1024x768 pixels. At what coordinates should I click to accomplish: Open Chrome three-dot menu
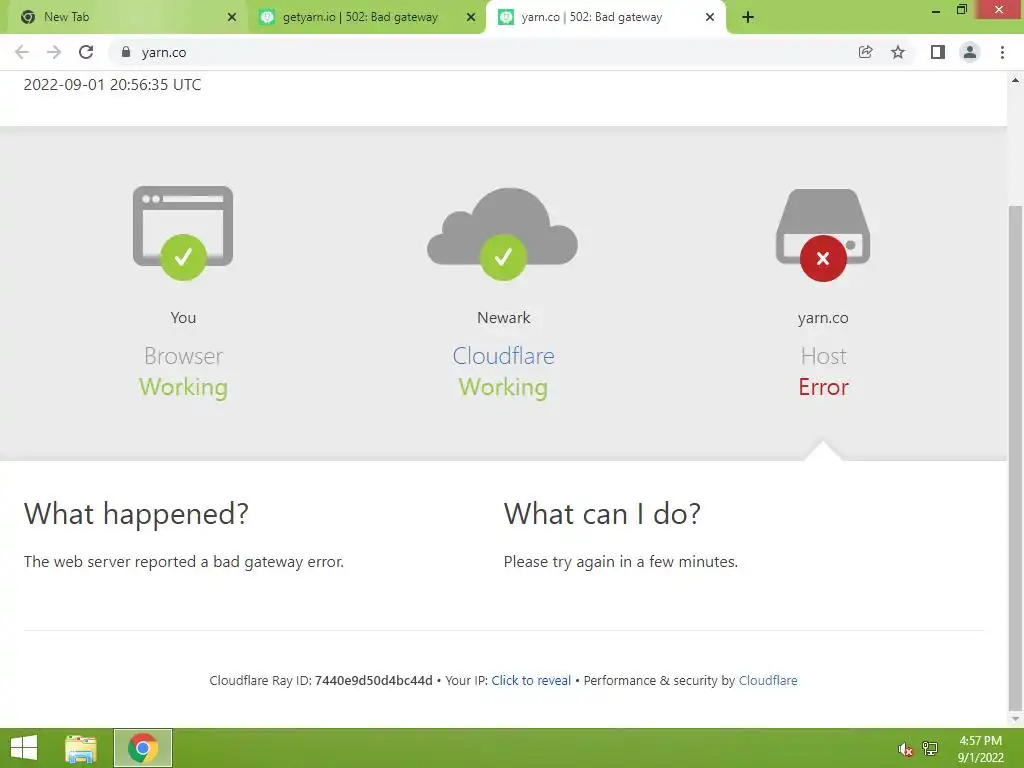1002,52
